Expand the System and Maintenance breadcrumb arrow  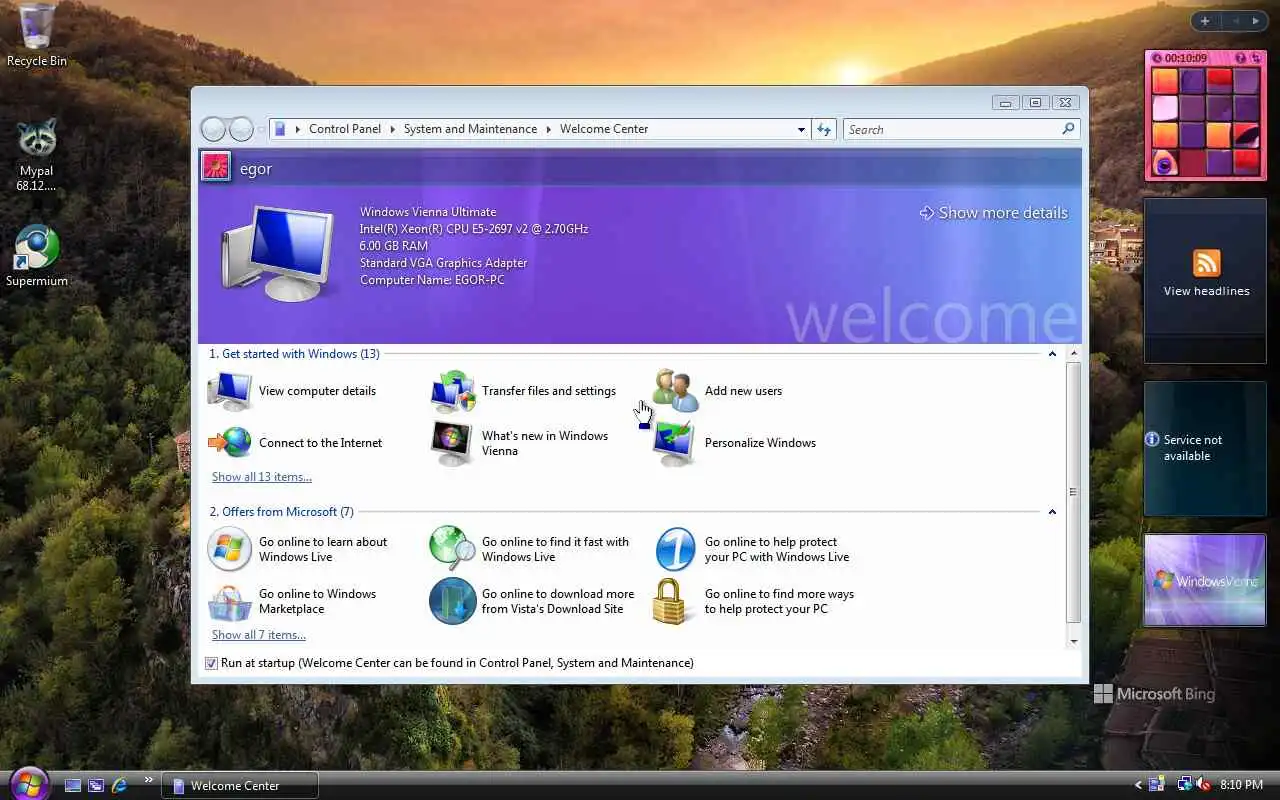point(548,129)
